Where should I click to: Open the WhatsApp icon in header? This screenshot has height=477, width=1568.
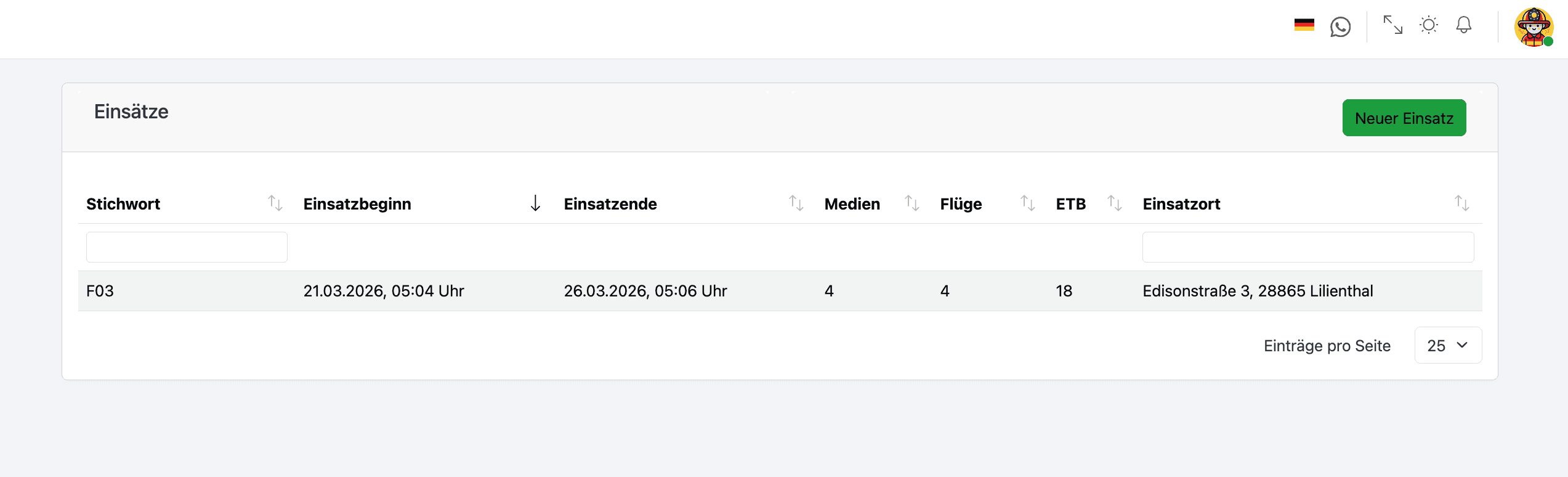click(1340, 26)
